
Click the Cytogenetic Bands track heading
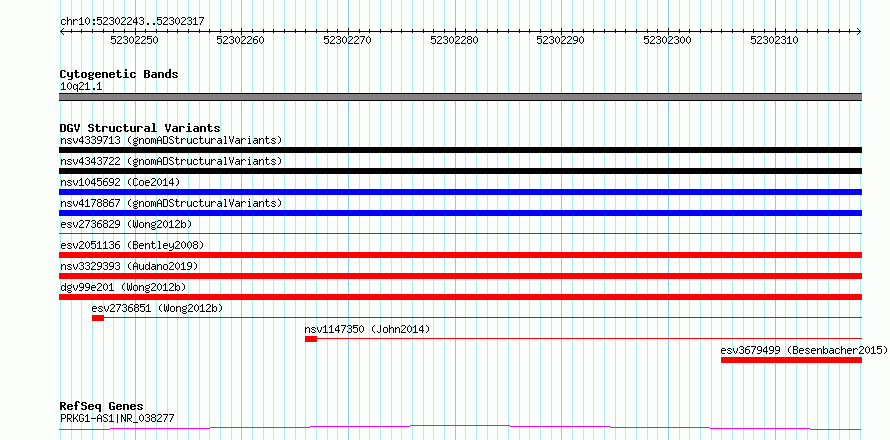119,74
